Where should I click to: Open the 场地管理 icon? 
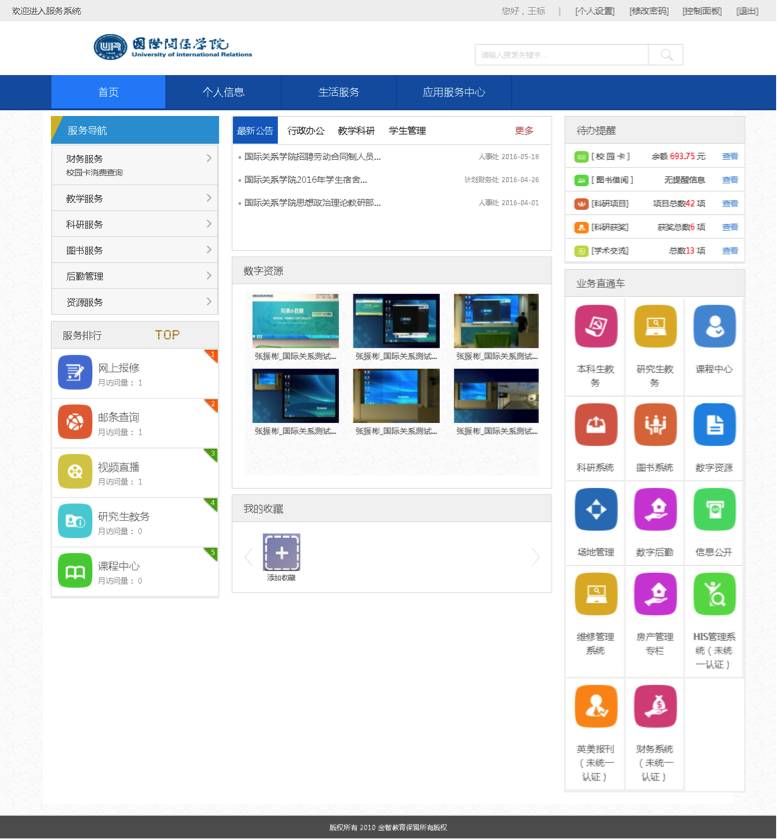596,509
